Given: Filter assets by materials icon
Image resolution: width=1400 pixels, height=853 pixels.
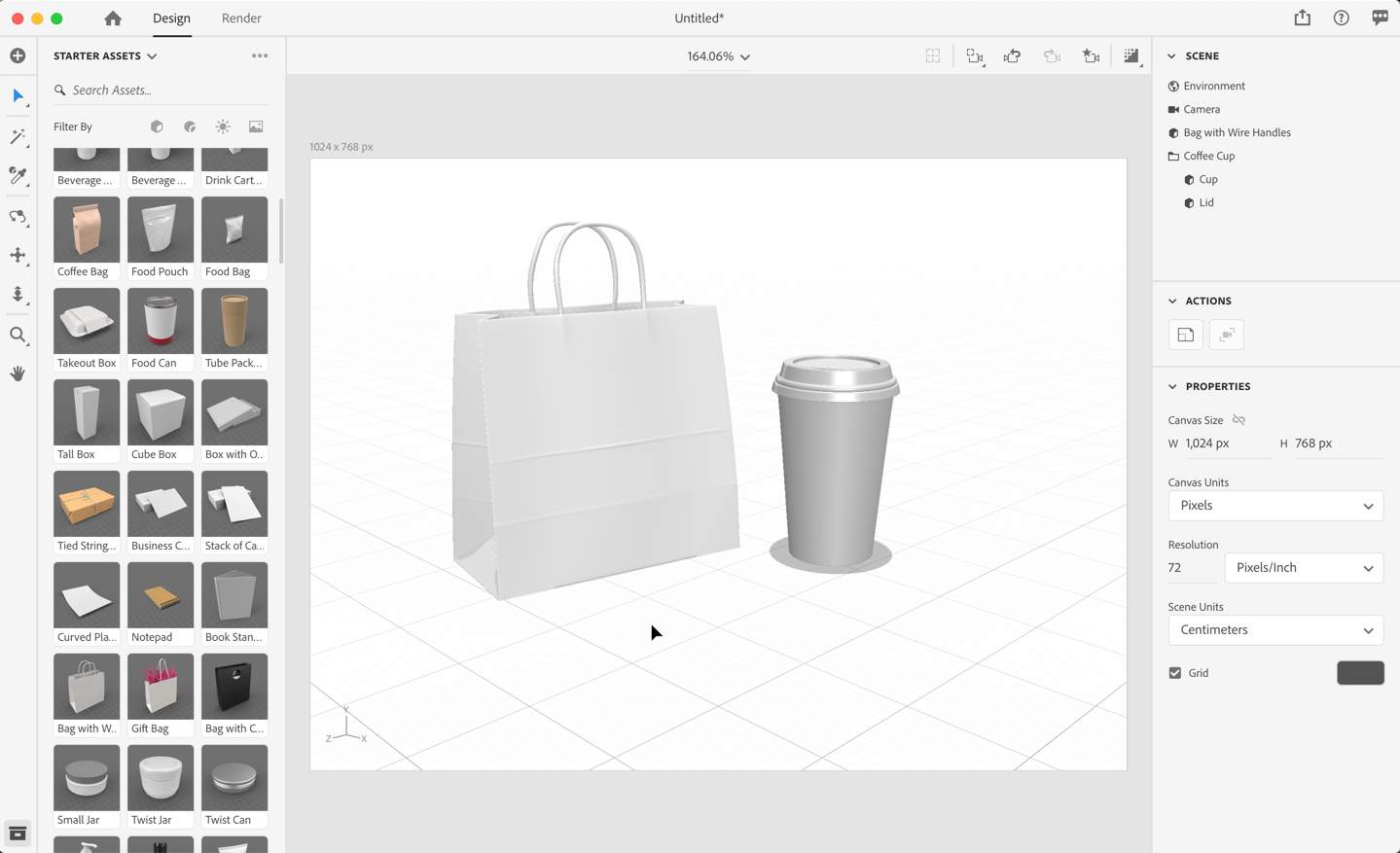Looking at the screenshot, I should click(x=190, y=126).
